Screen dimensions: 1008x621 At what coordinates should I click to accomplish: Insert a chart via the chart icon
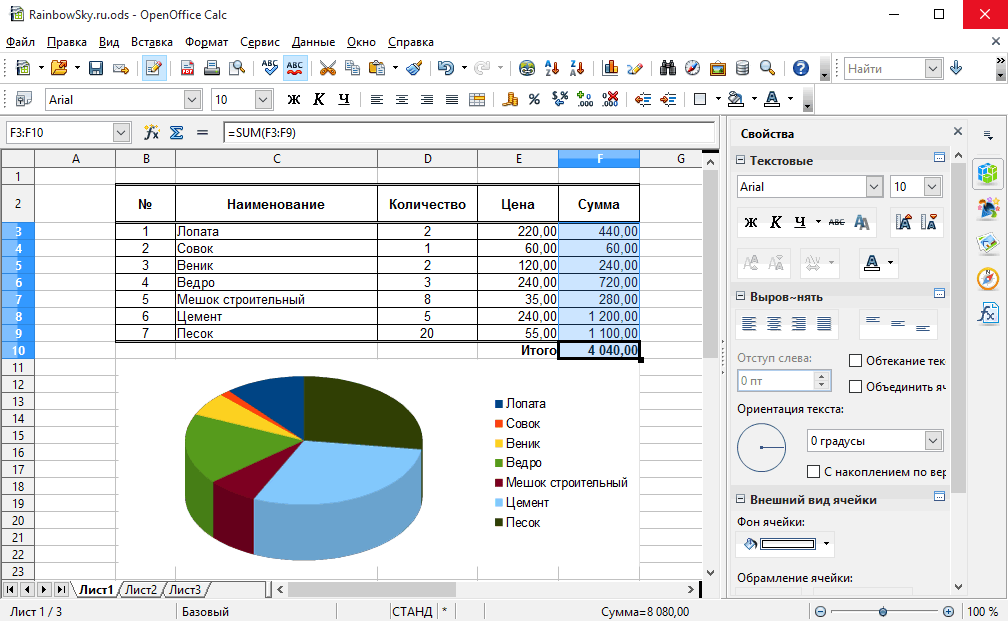click(x=610, y=68)
